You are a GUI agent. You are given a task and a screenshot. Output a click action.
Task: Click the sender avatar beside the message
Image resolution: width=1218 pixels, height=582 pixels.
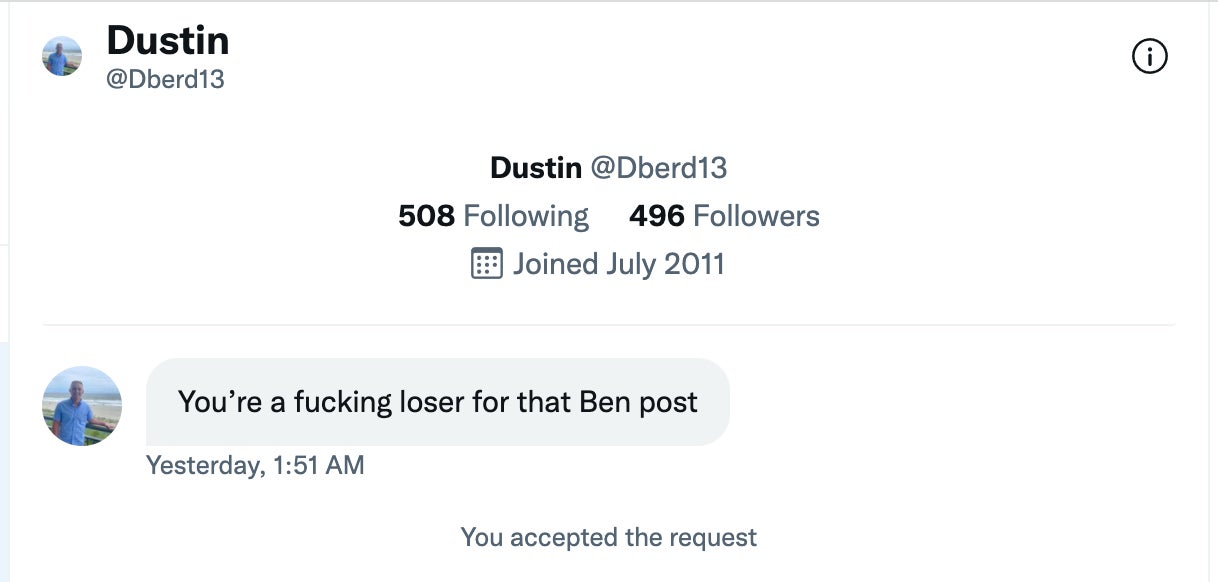(x=82, y=405)
